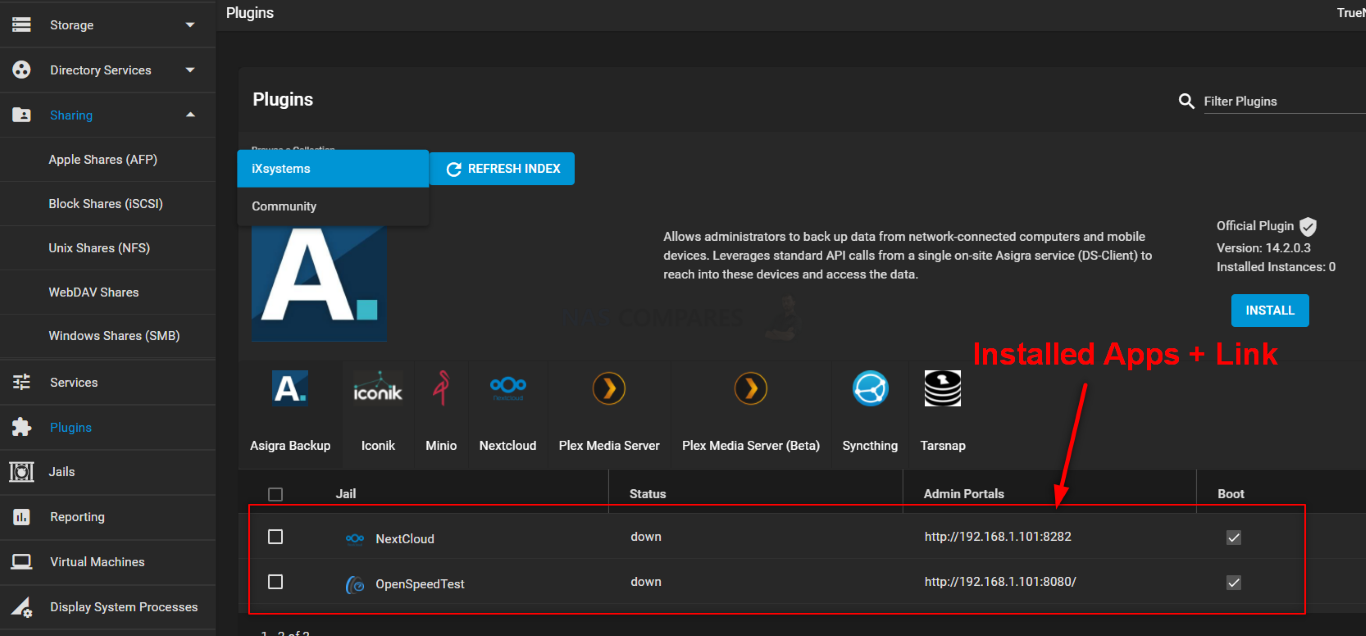Install the Asigra plugin
The image size is (1366, 636).
click(x=1270, y=310)
